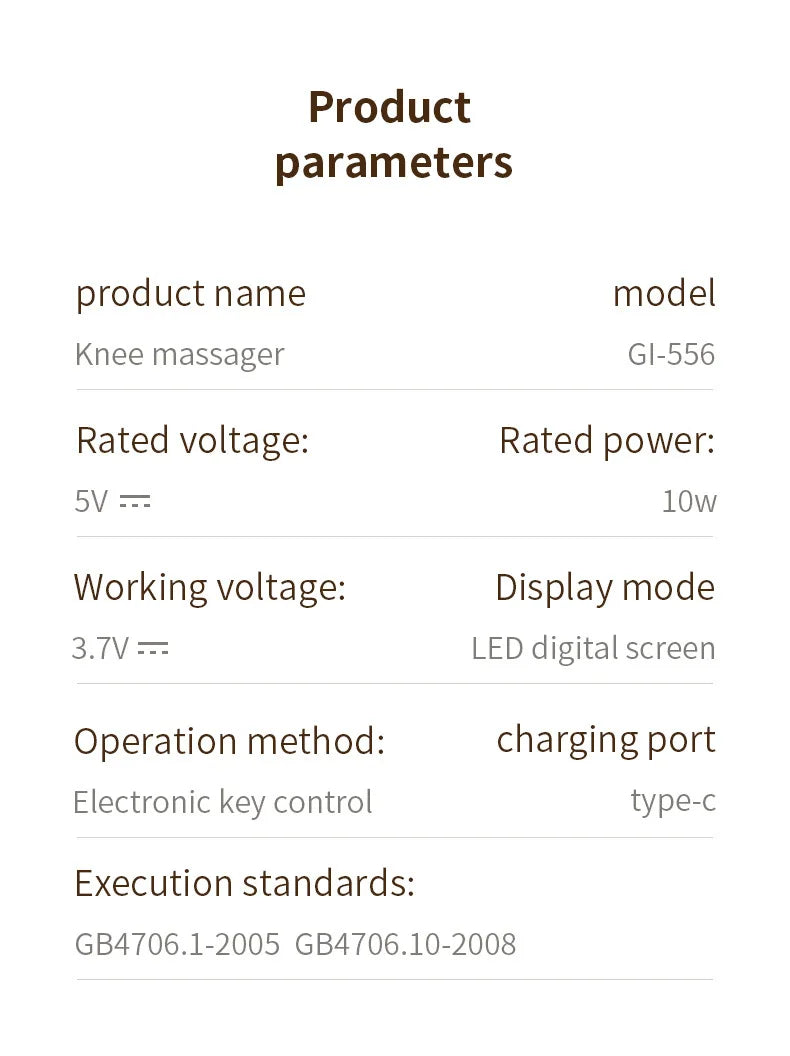Image resolution: width=790 pixels, height=1056 pixels.
Task: Select the Display mode label
Action: (605, 588)
